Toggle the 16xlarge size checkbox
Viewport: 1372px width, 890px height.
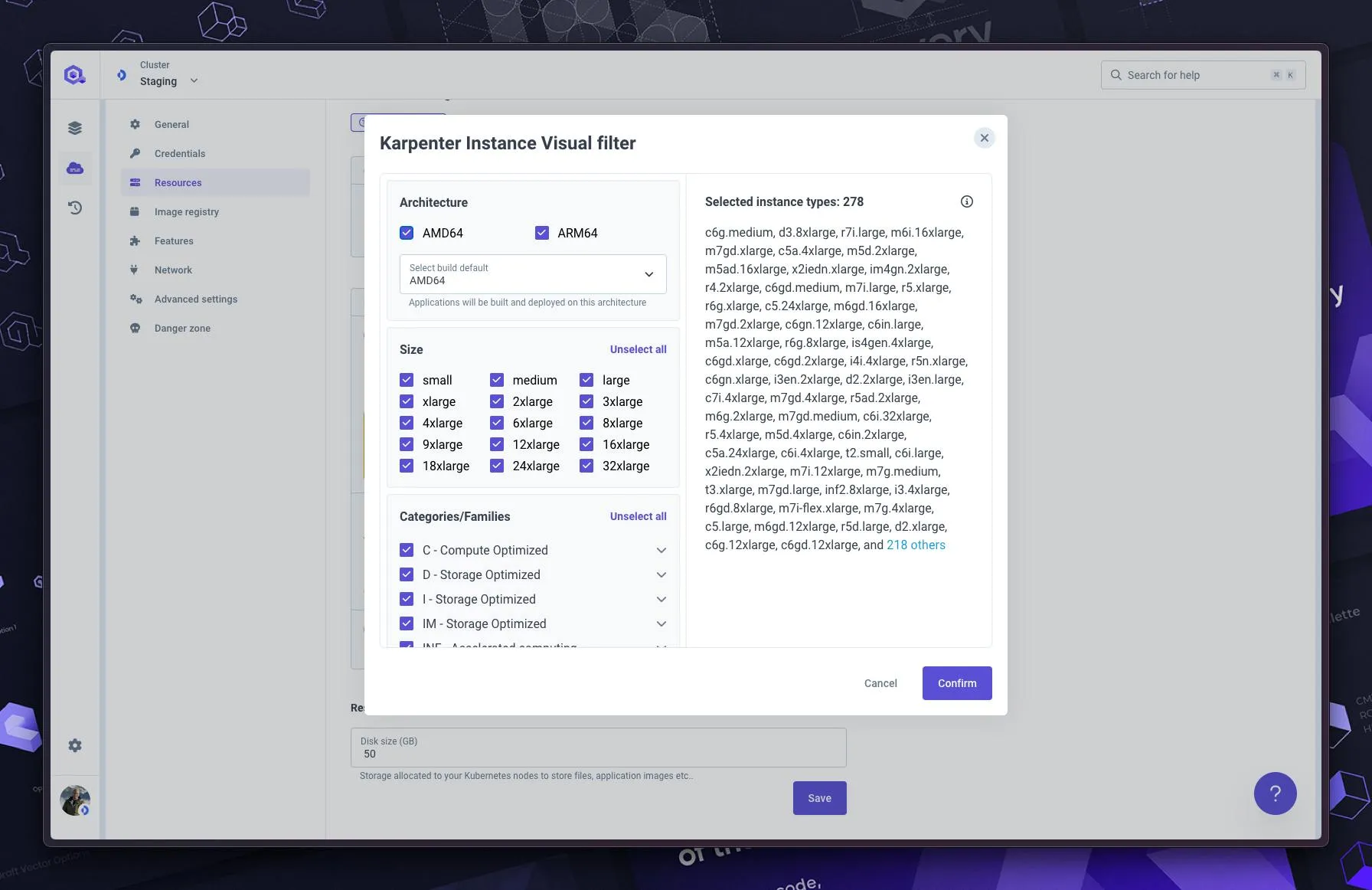coord(586,444)
